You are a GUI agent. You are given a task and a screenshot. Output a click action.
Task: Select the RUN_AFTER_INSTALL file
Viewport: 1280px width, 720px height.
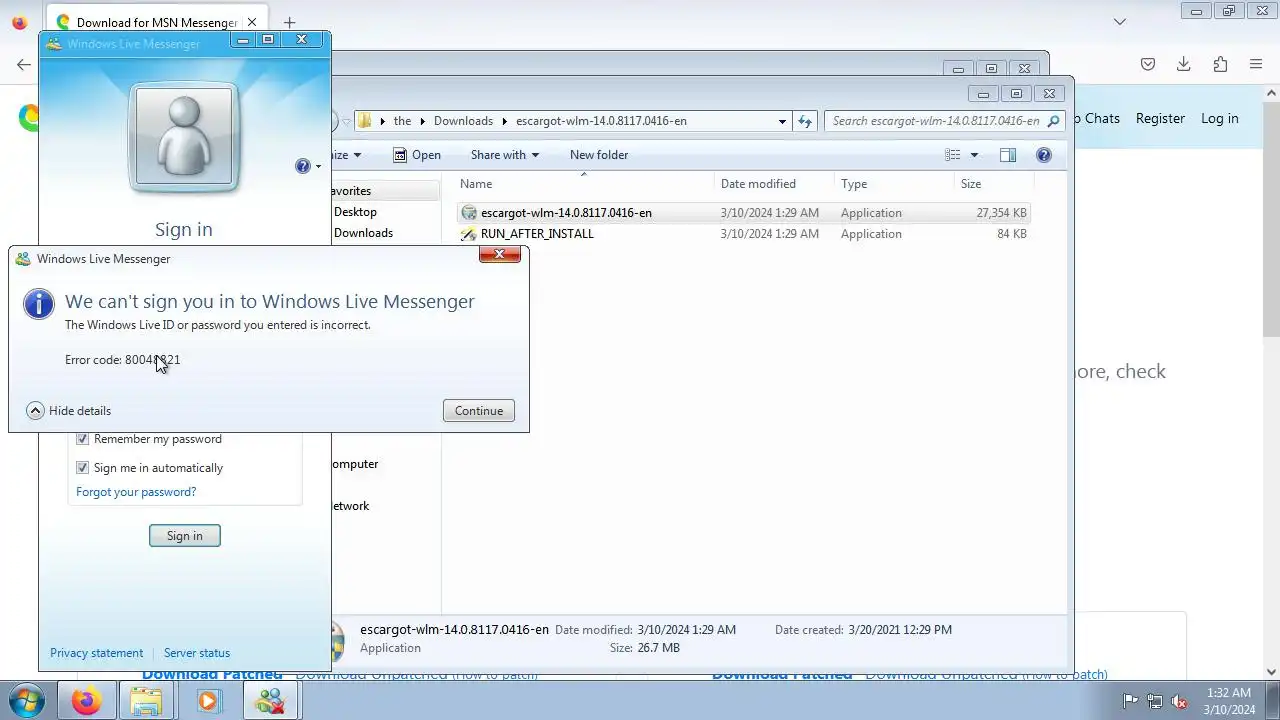(x=537, y=234)
